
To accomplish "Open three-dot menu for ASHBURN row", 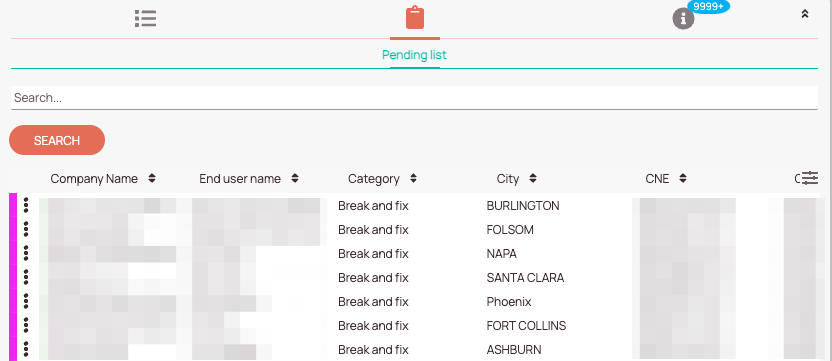I will tap(26, 349).
